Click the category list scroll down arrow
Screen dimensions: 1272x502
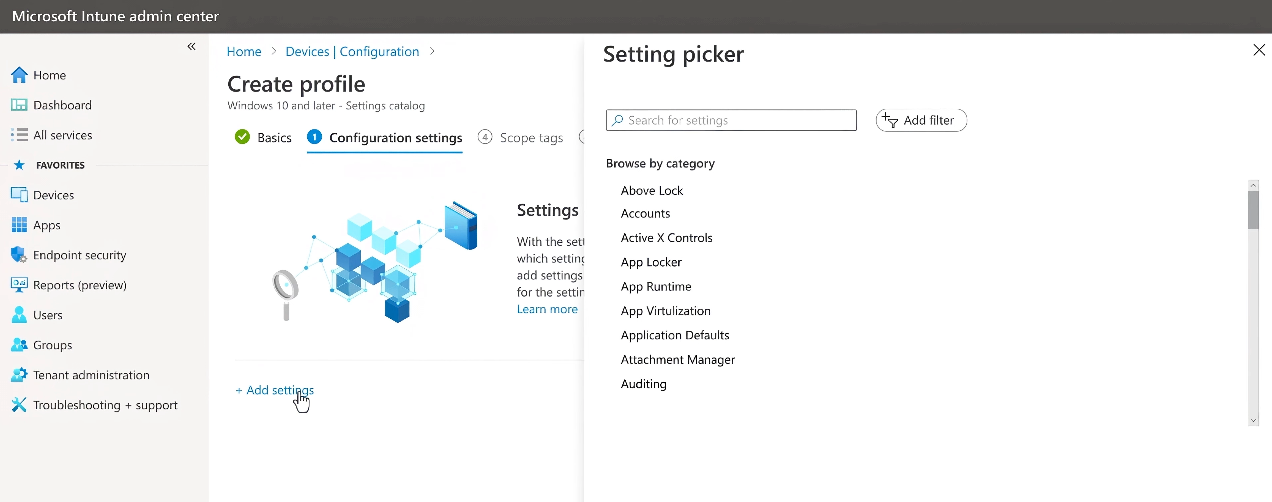tap(1253, 421)
